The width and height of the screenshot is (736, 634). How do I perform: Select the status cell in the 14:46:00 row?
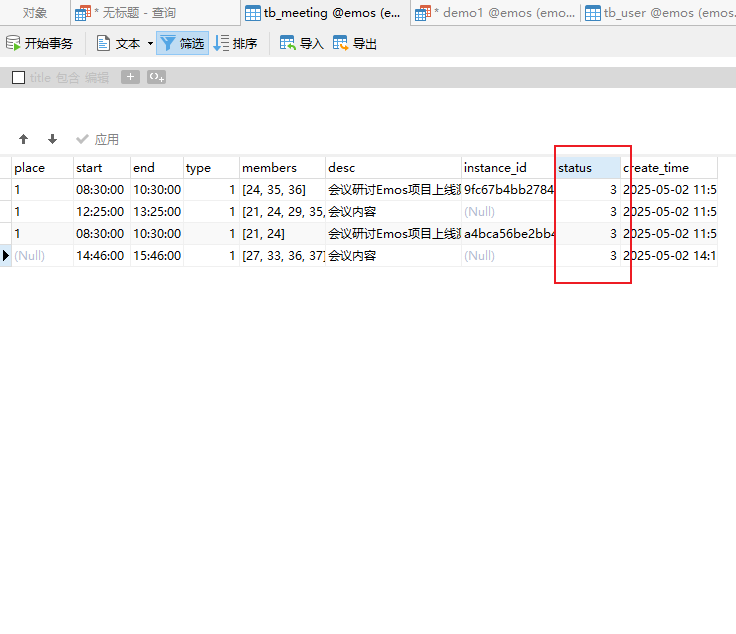click(x=588, y=256)
